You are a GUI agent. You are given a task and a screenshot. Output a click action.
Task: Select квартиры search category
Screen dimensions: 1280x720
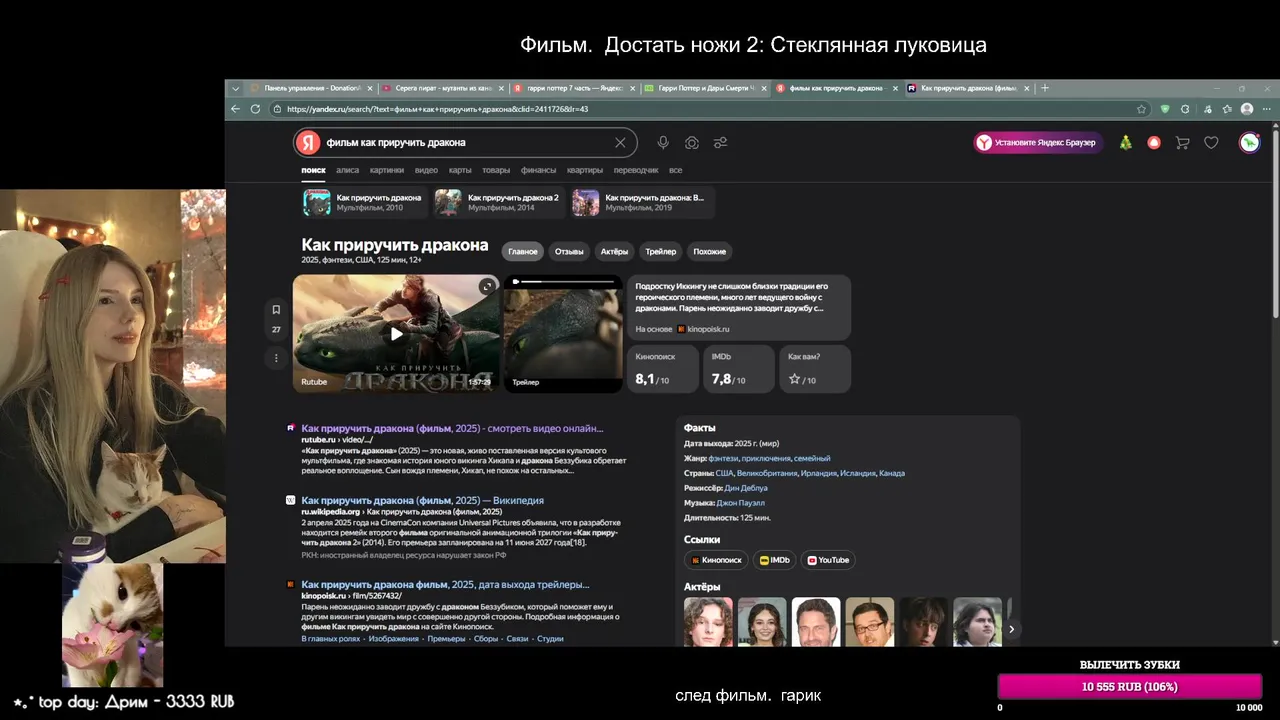tap(585, 171)
